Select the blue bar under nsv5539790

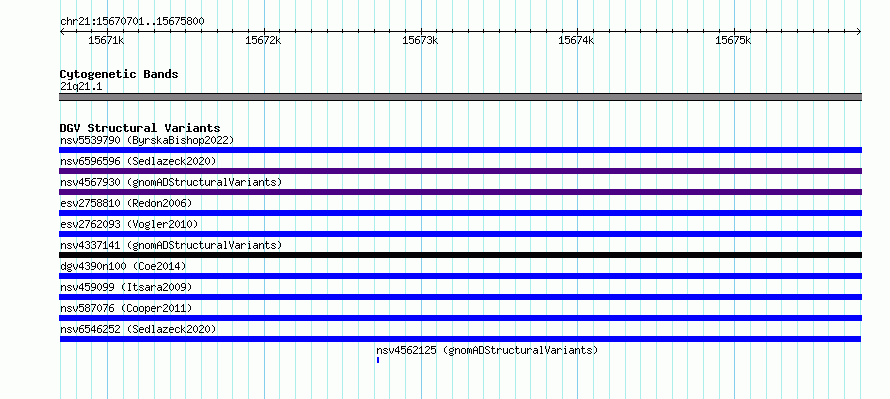(x=460, y=150)
